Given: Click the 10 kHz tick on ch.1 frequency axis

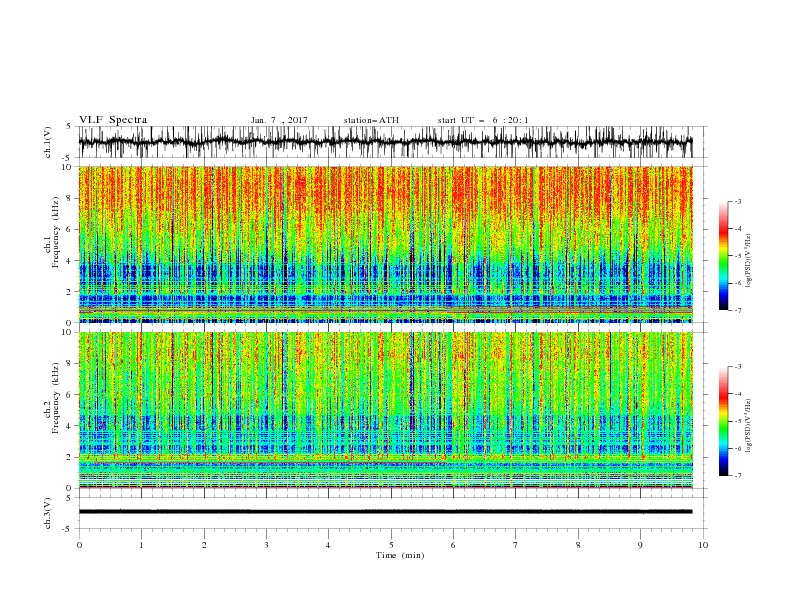Looking at the screenshot, I should [68, 167].
